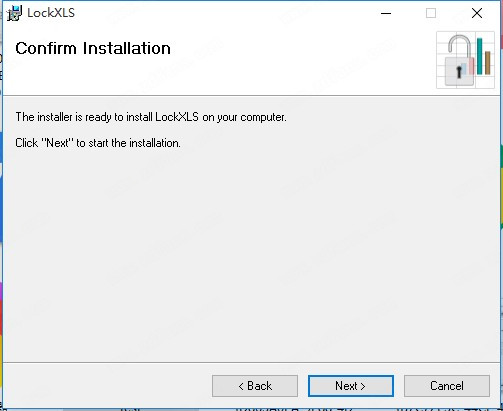Click the orange bar in the logo chart
The image size is (503, 411).
[487, 63]
